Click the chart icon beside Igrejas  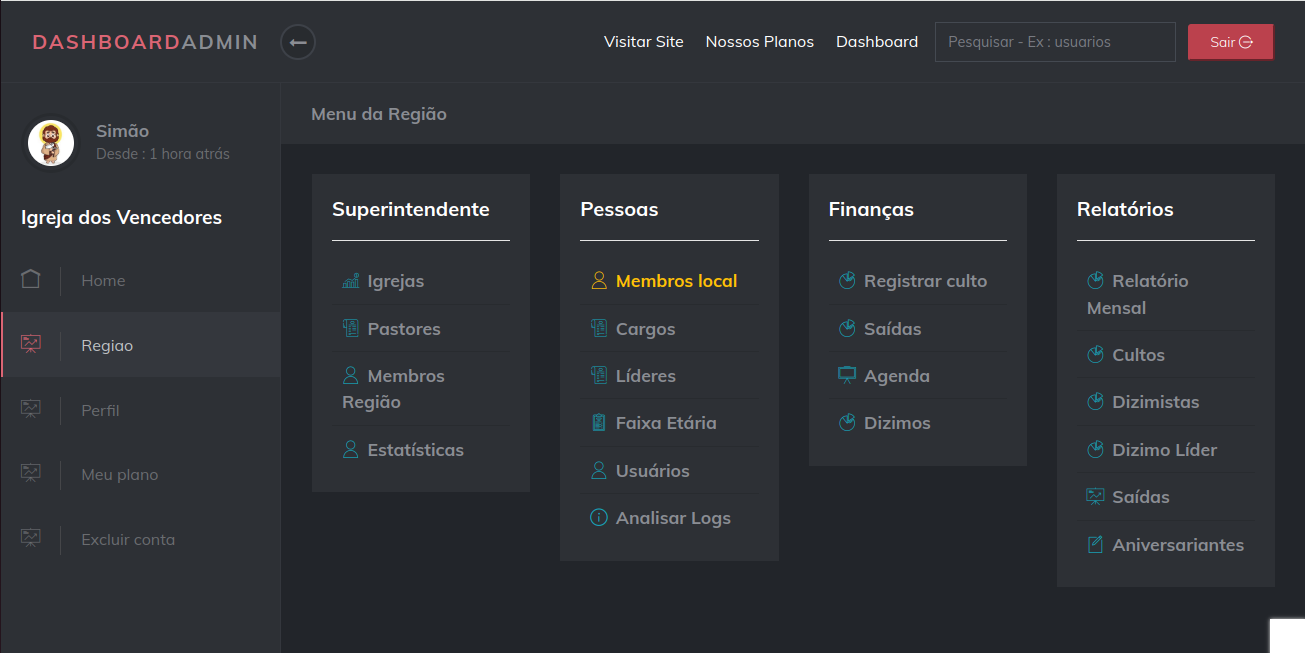tap(350, 281)
